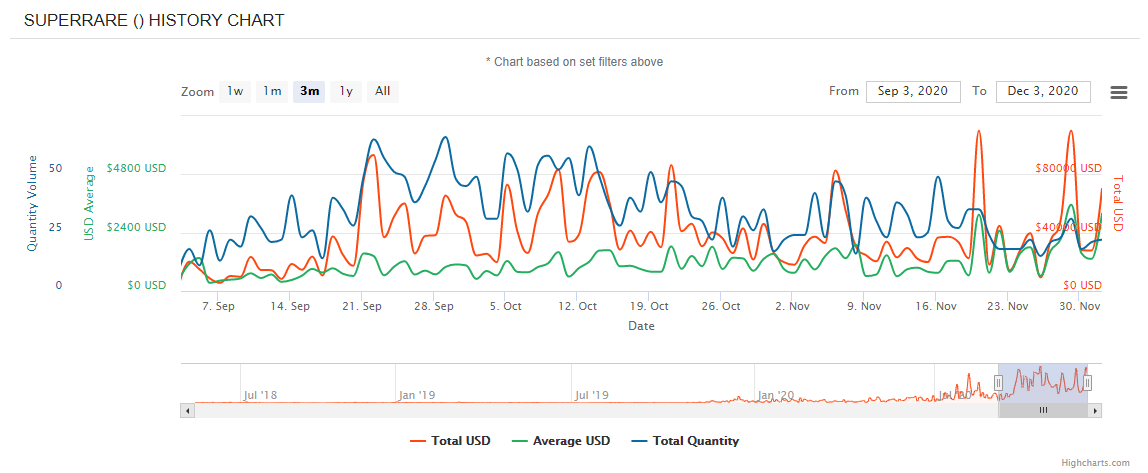Toggle the Average USD series in legend
The width and height of the screenshot is (1148, 473).
561,441
